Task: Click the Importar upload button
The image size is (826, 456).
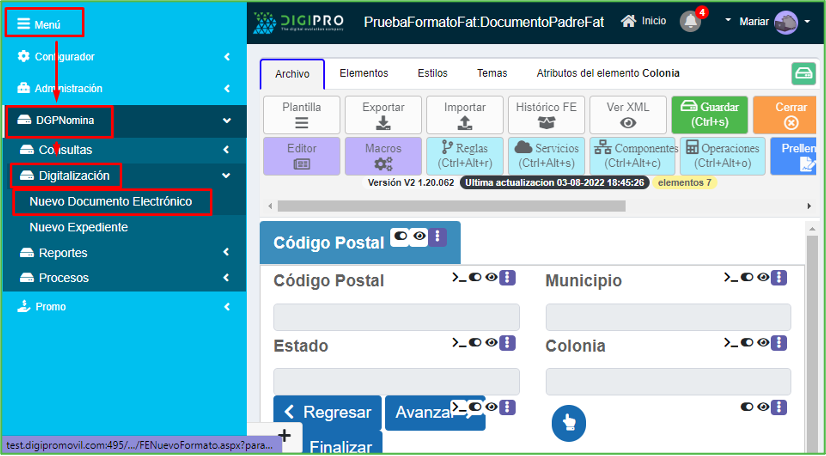Action: tap(464, 114)
